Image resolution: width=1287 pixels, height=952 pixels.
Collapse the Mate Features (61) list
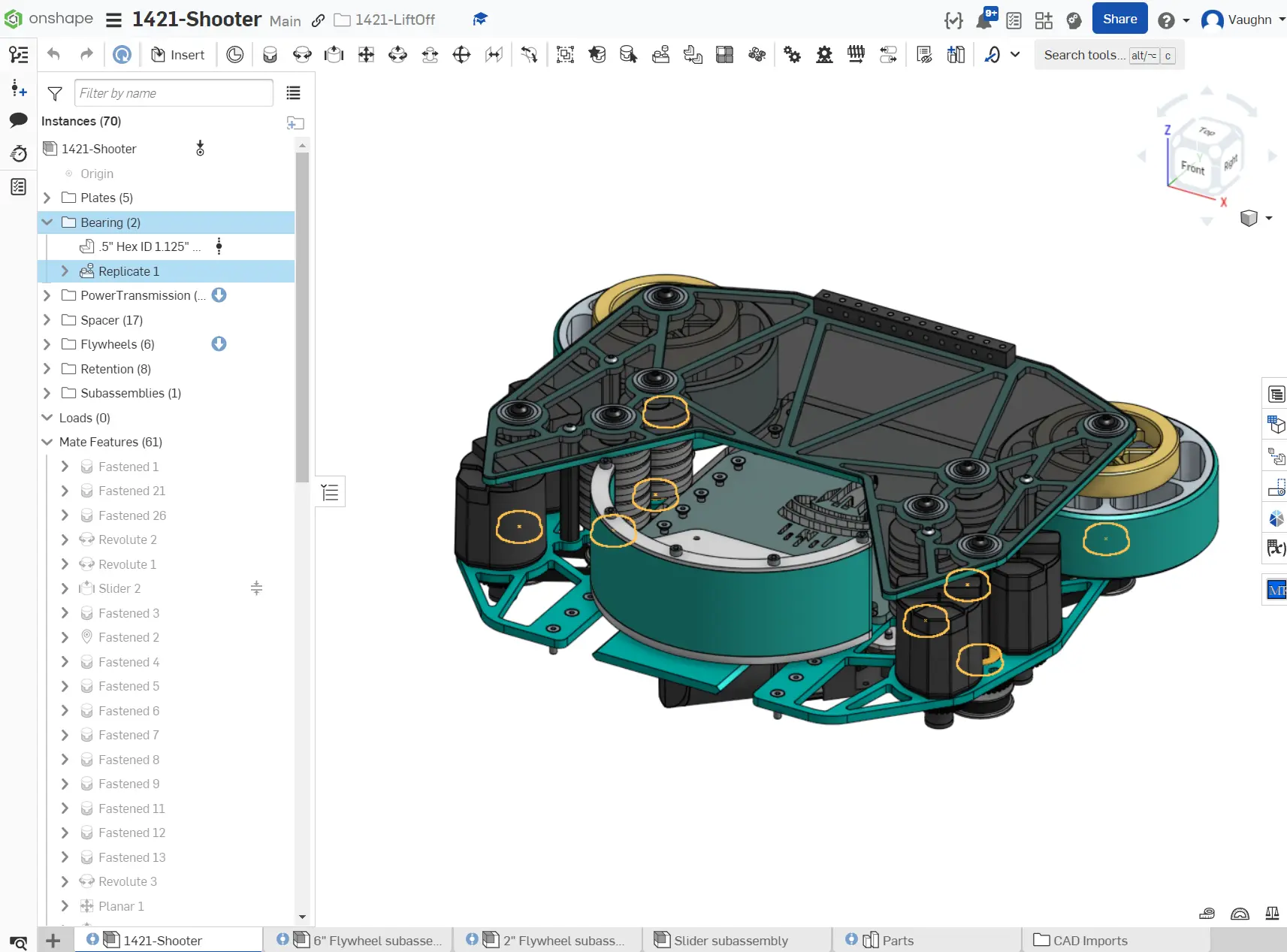point(47,442)
